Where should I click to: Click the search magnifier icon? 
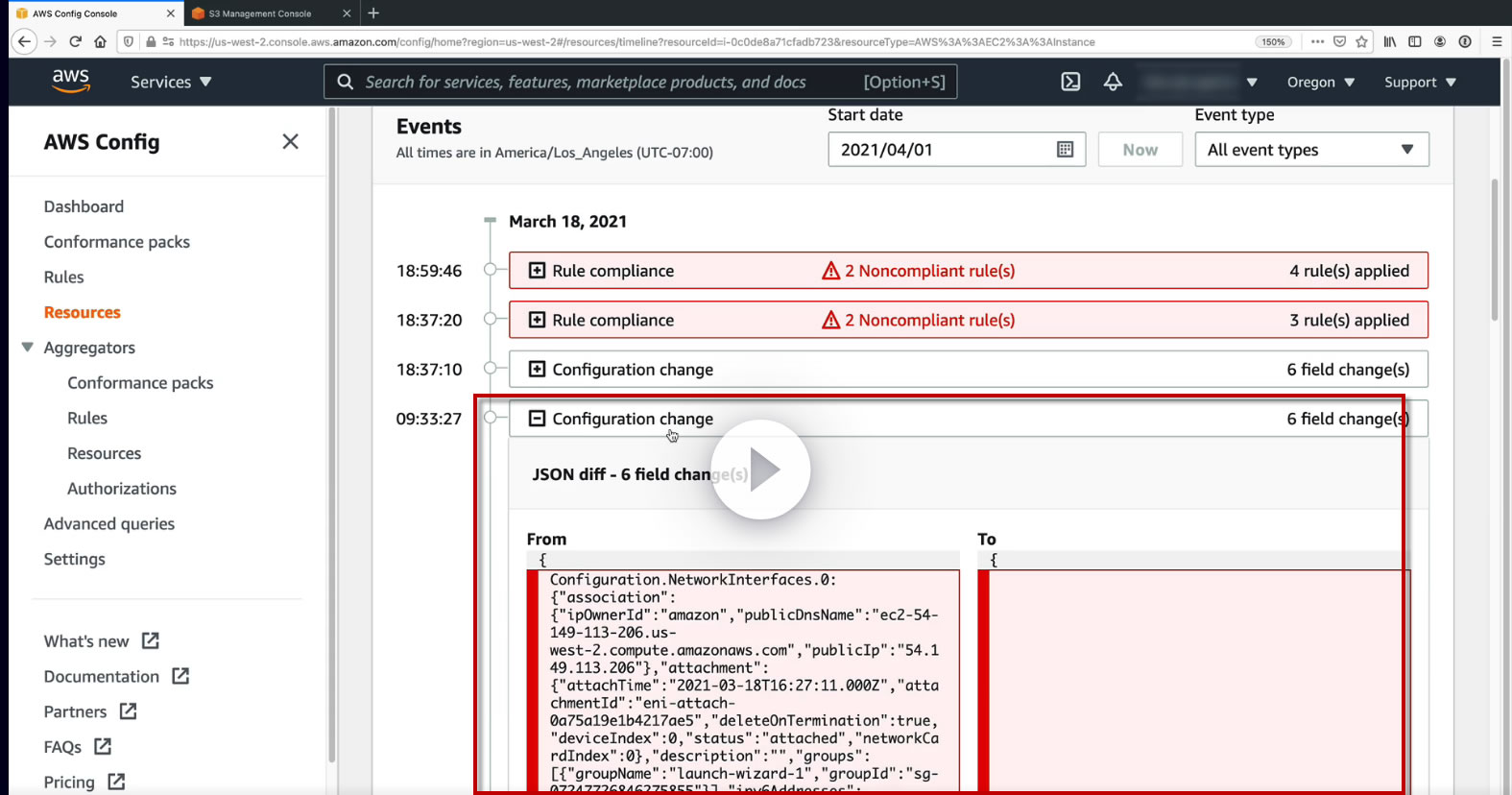tap(346, 82)
